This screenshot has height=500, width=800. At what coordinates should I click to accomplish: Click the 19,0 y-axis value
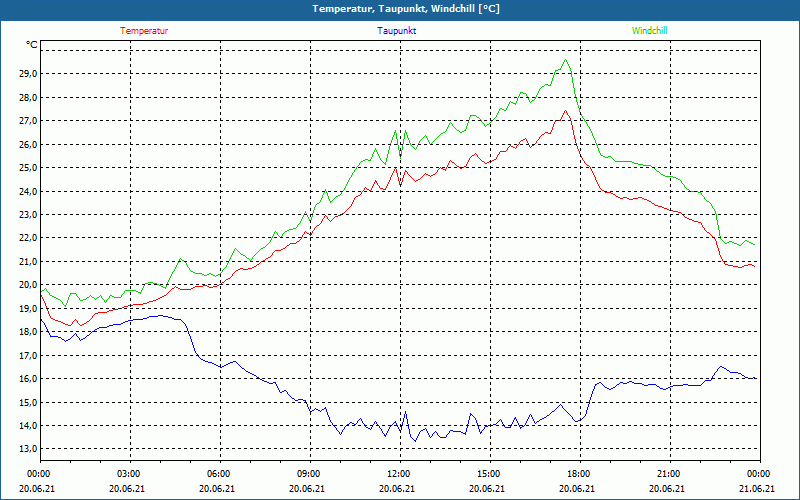29,308
